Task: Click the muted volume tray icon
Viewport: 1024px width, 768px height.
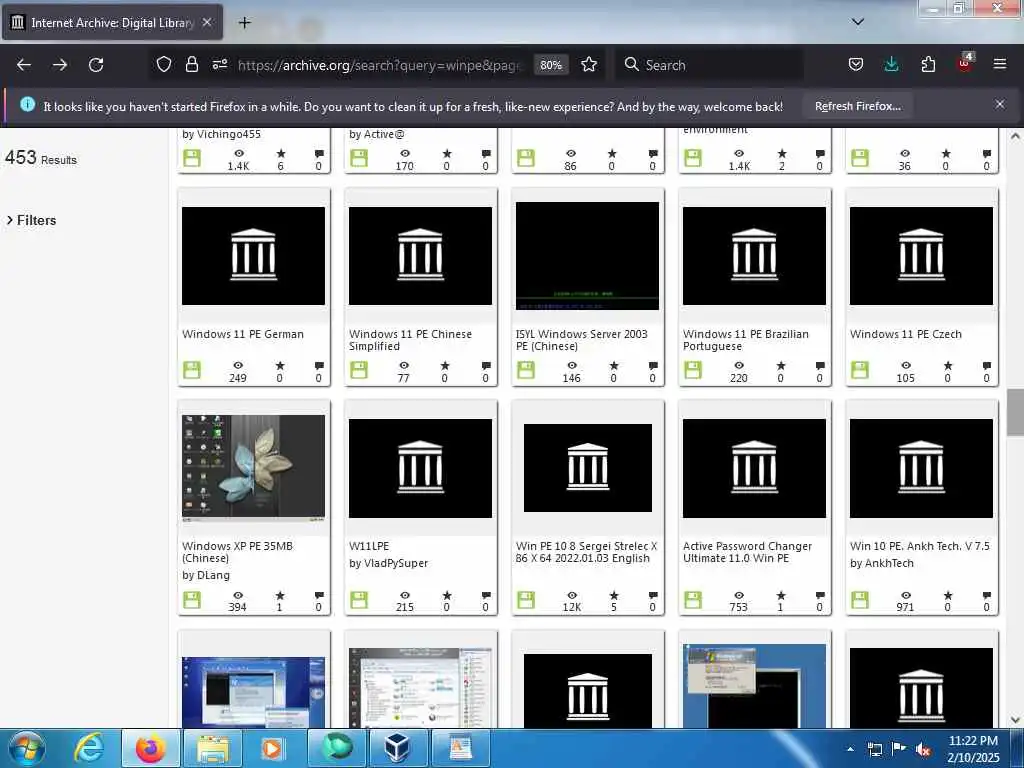Action: click(x=923, y=749)
